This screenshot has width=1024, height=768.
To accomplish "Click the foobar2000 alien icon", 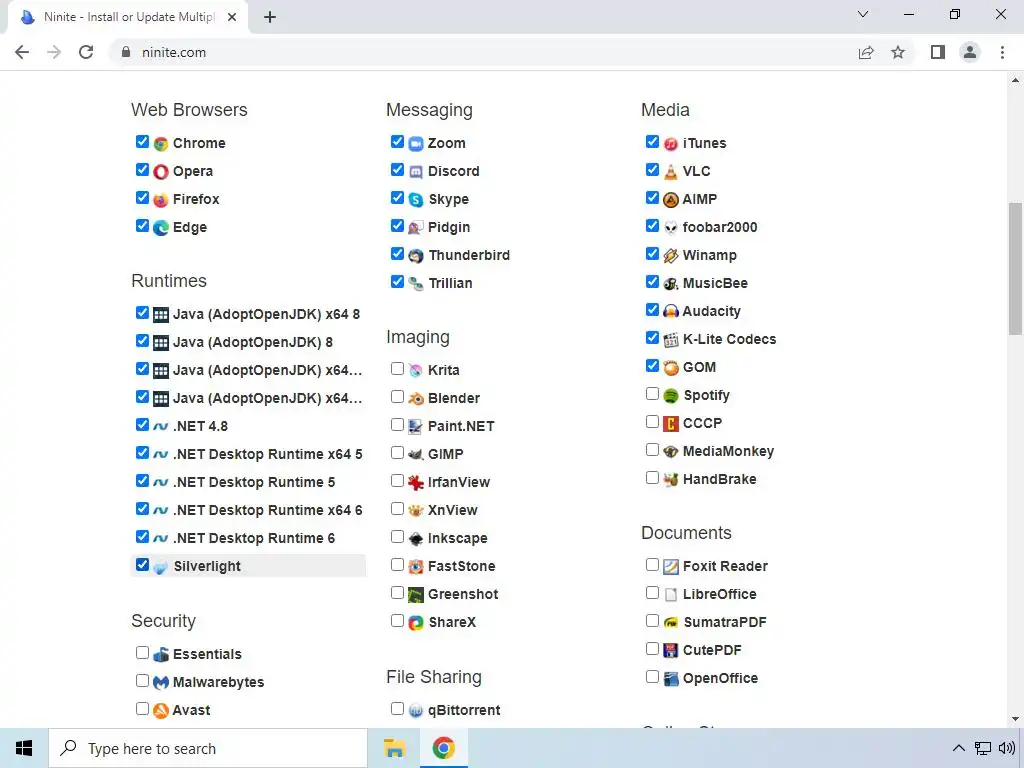I will pos(671,228).
